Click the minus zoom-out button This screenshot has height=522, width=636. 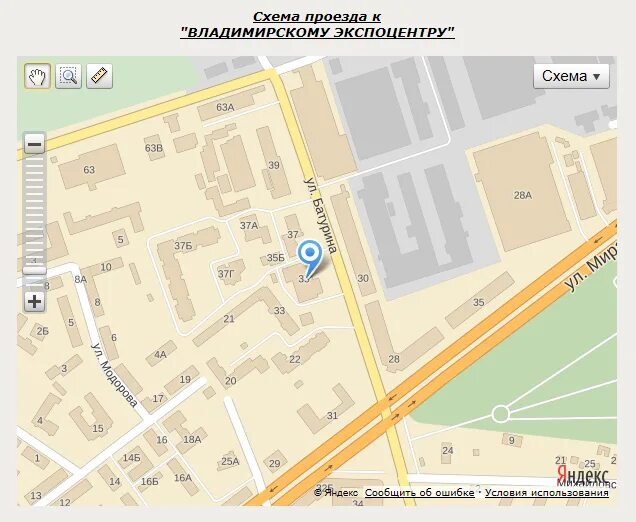click(34, 144)
